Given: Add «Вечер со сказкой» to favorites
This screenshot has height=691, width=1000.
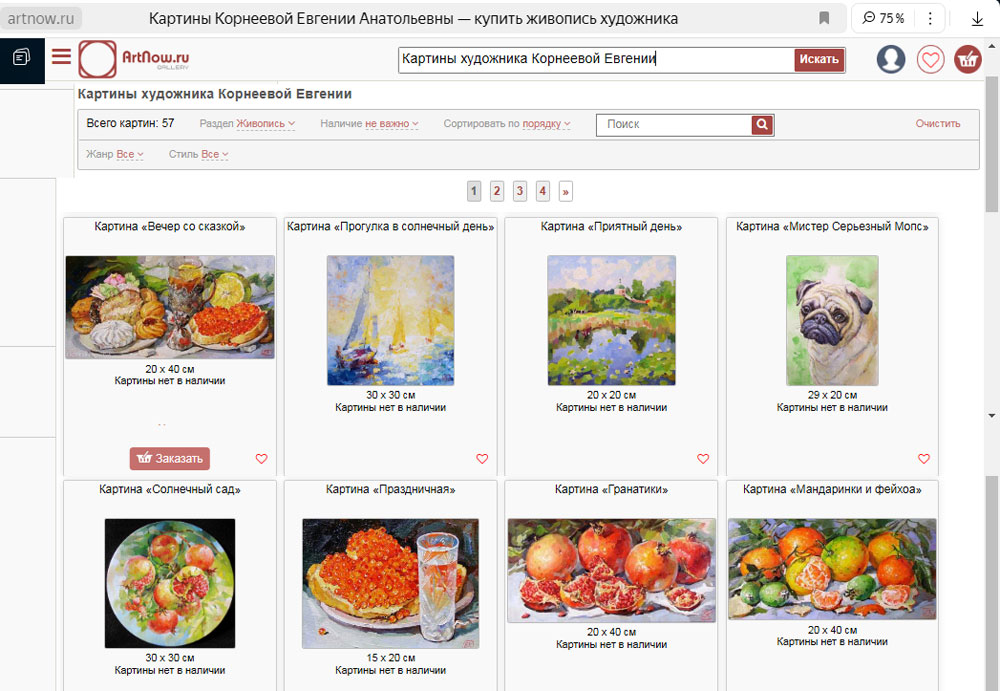Looking at the screenshot, I should coord(261,459).
